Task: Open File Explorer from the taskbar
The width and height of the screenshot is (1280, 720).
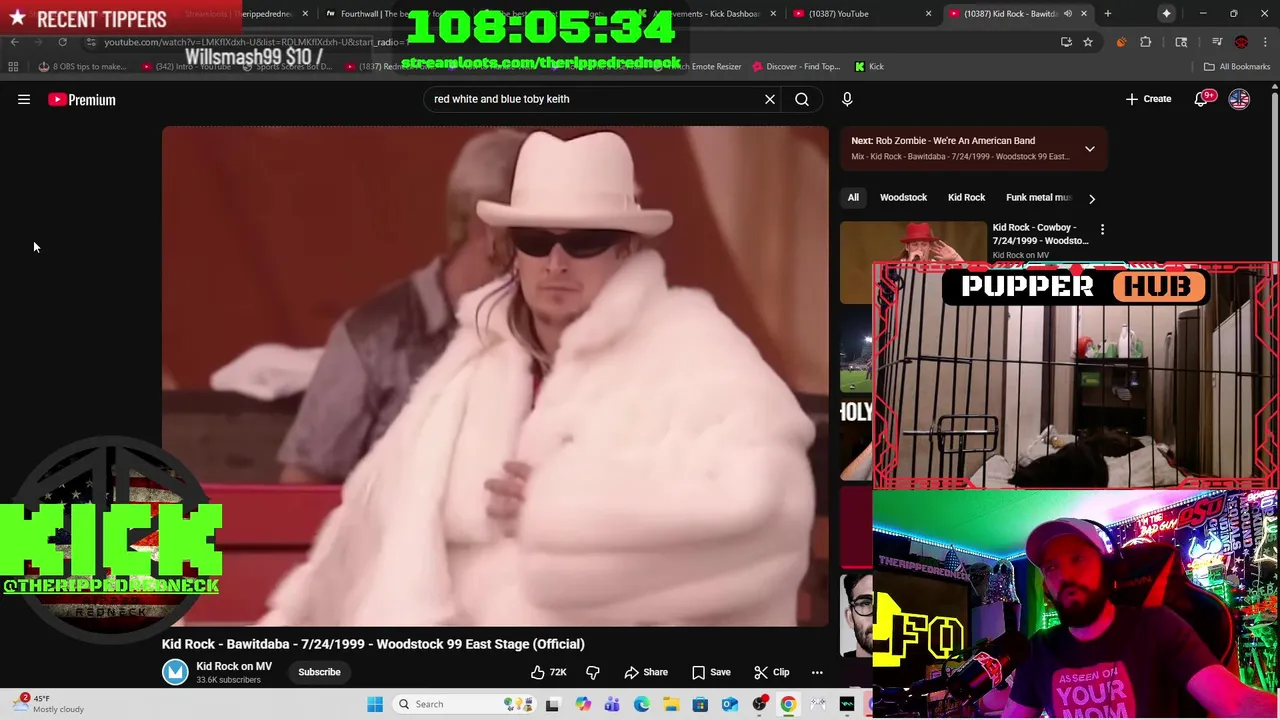Action: pos(671,704)
